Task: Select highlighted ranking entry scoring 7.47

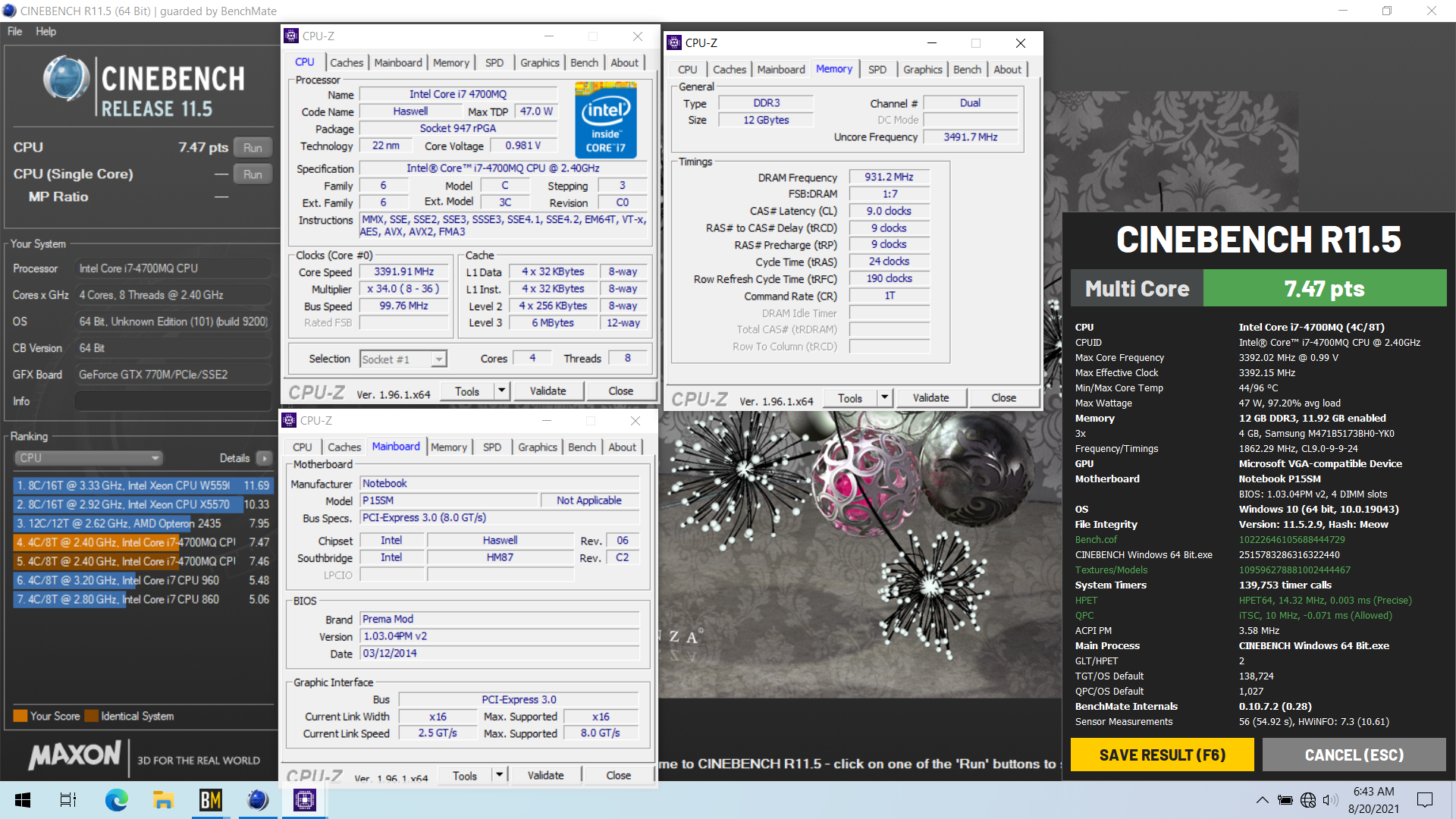Action: (x=143, y=542)
